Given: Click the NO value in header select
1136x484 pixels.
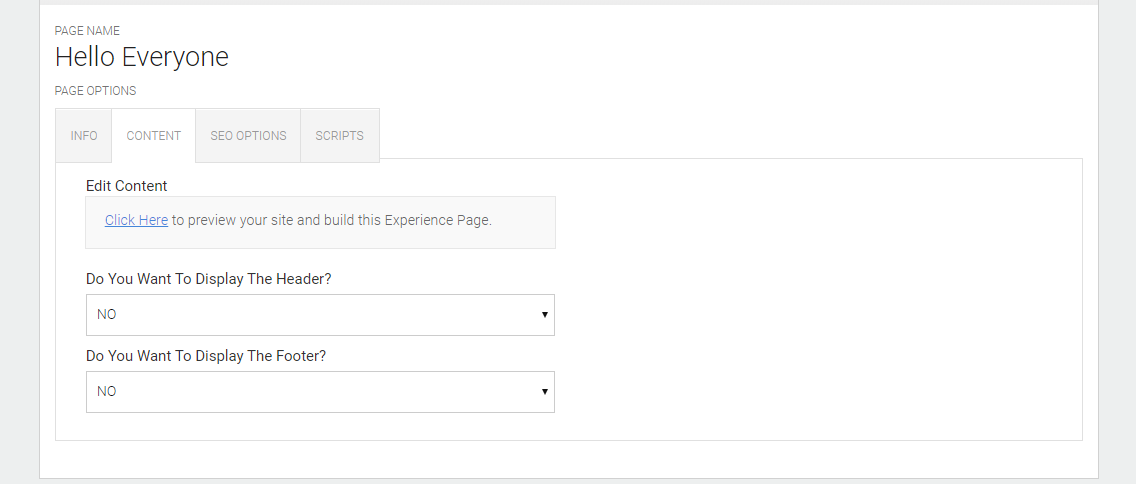Looking at the screenshot, I should (107, 314).
